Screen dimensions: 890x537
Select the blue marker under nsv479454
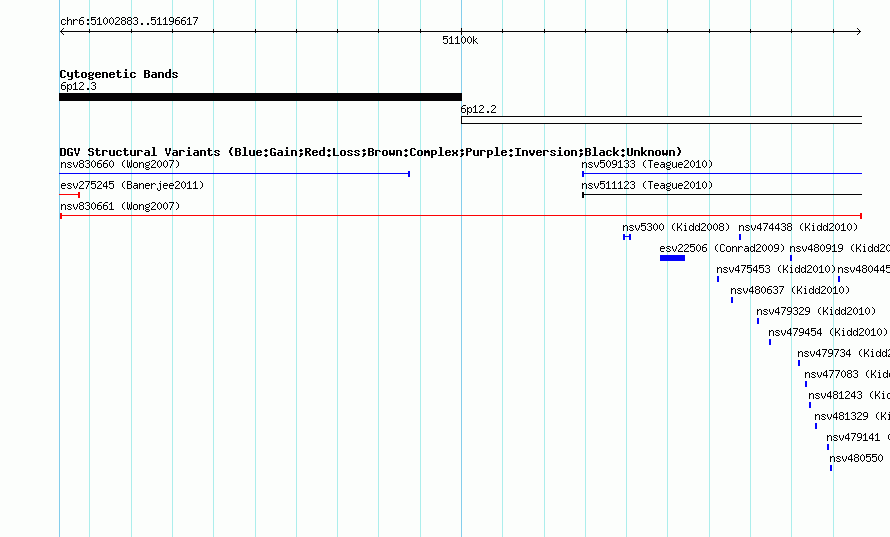click(770, 342)
